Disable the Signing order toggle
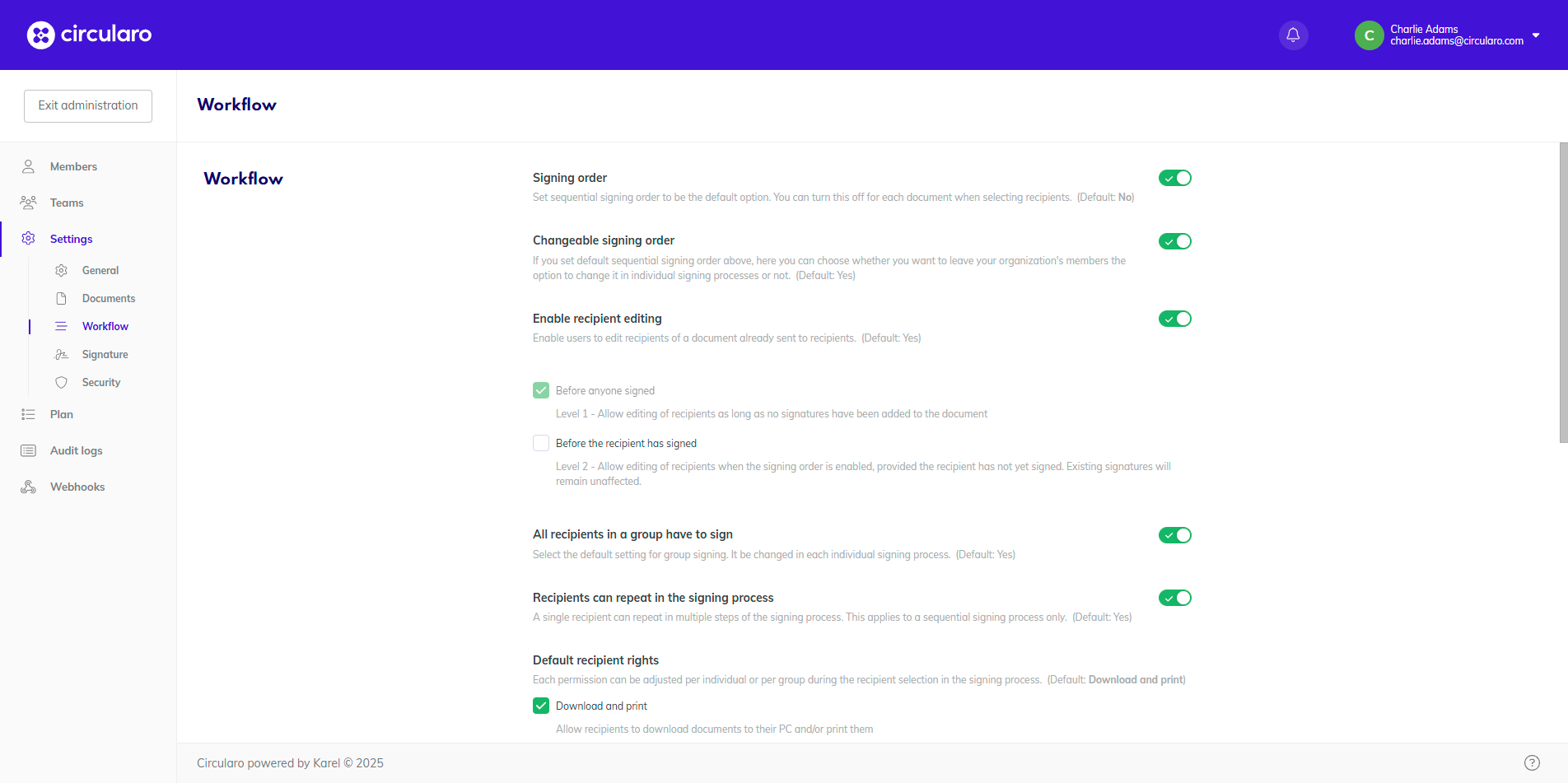 tap(1174, 177)
